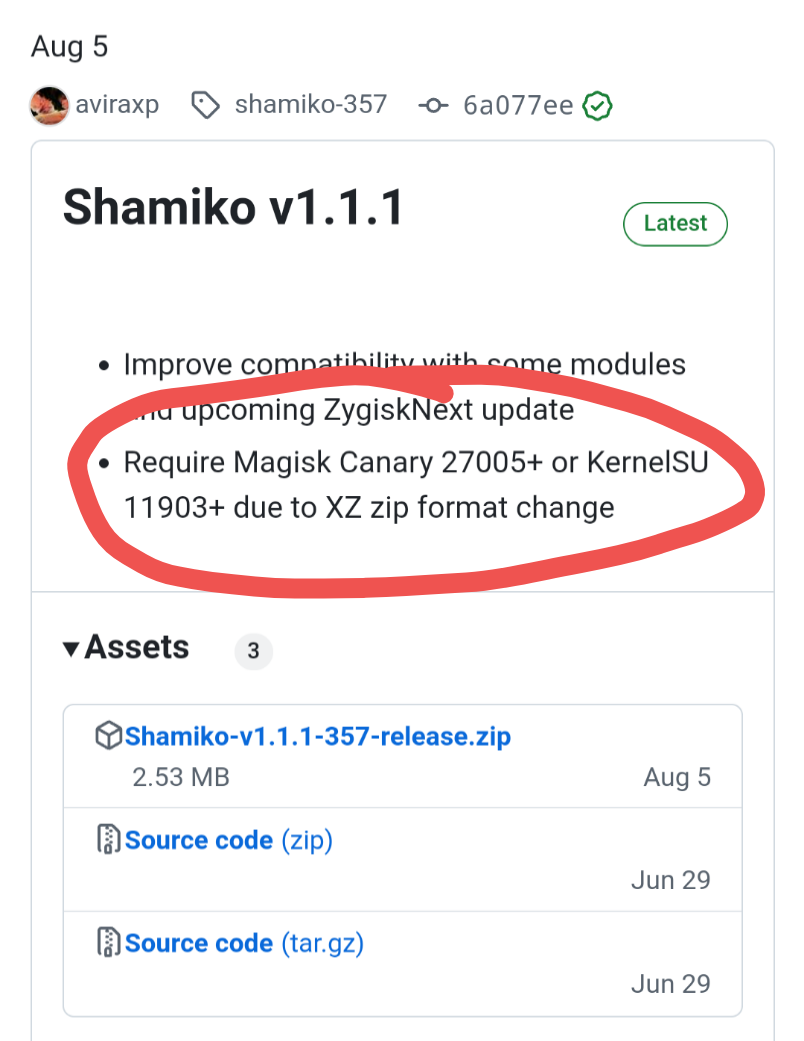Download Shamiko-v1.1.1-357-release.zip
The width and height of the screenshot is (804, 1041).
318,737
